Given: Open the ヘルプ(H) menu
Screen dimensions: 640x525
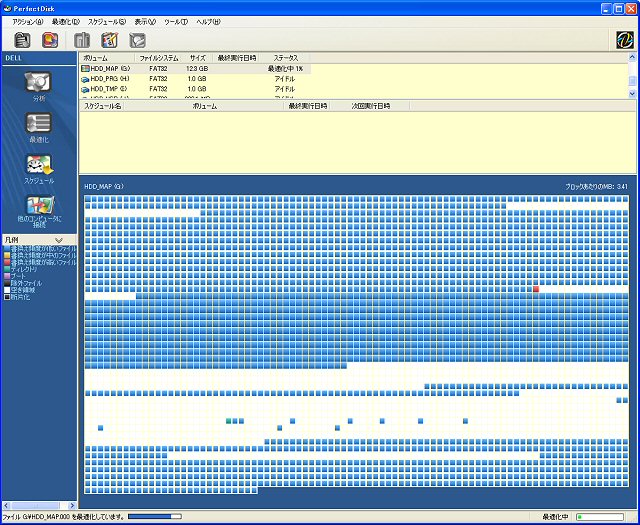Looking at the screenshot, I should coord(208,22).
